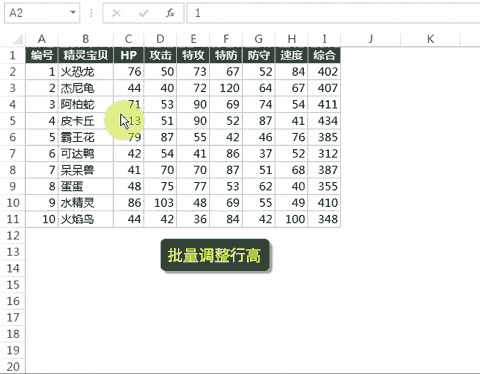The width and height of the screenshot is (480, 374).
Task: Select column K header
Action: (430, 39)
